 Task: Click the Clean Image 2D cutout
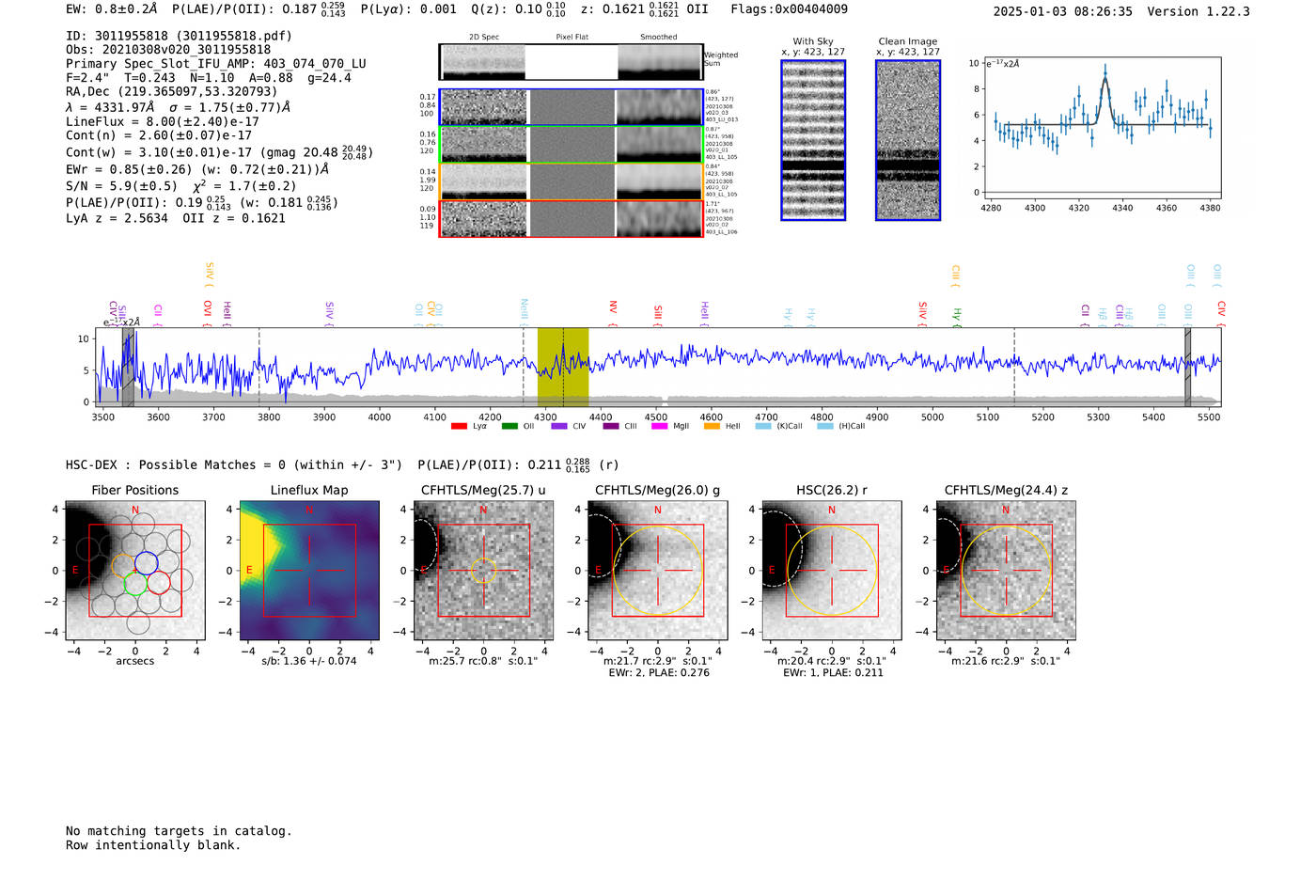tap(908, 140)
